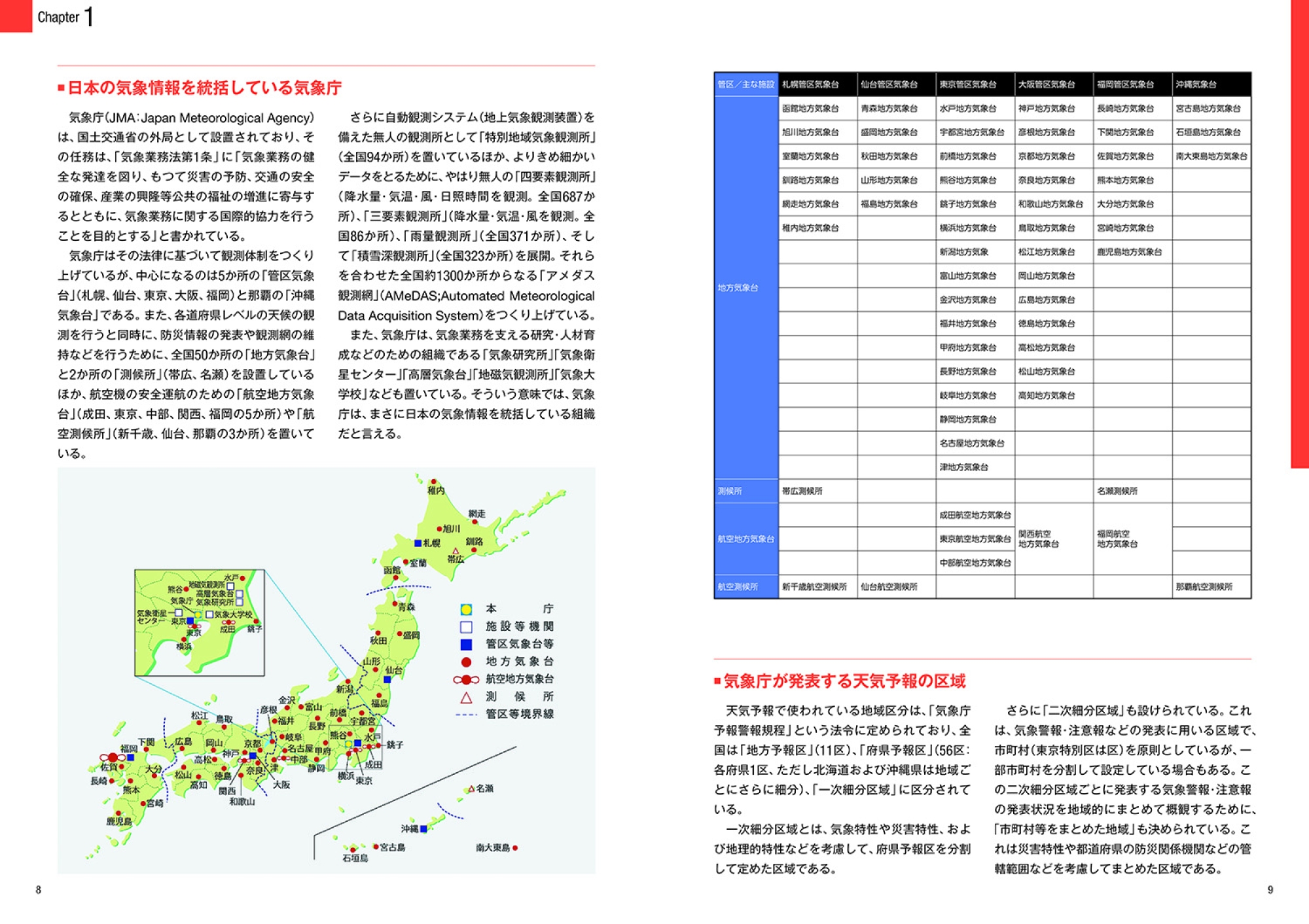This screenshot has height=924, width=1309.
Task: Click the 長崎地方気象台 table cell
Action: pos(1132,109)
